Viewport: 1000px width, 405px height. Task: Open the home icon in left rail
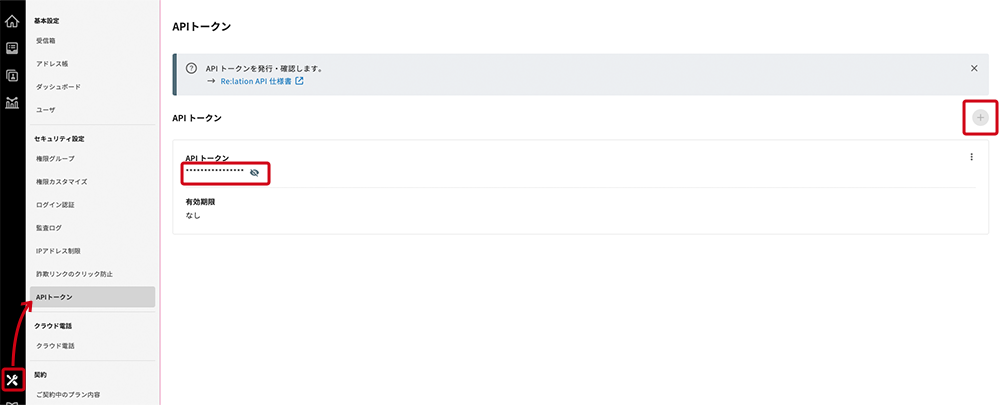(11, 22)
